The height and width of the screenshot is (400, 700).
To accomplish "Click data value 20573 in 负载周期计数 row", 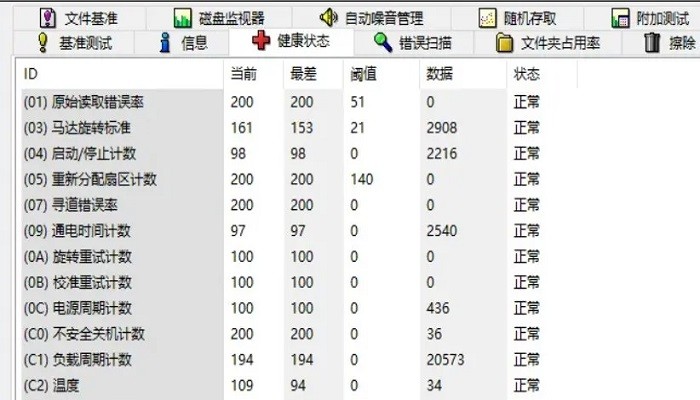I will click(x=446, y=360).
